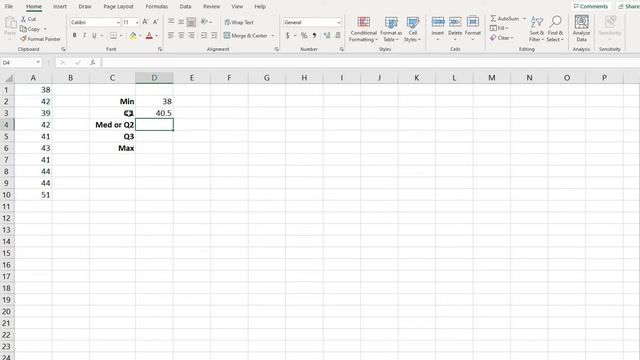Toggle Wrap Text

coord(239,22)
